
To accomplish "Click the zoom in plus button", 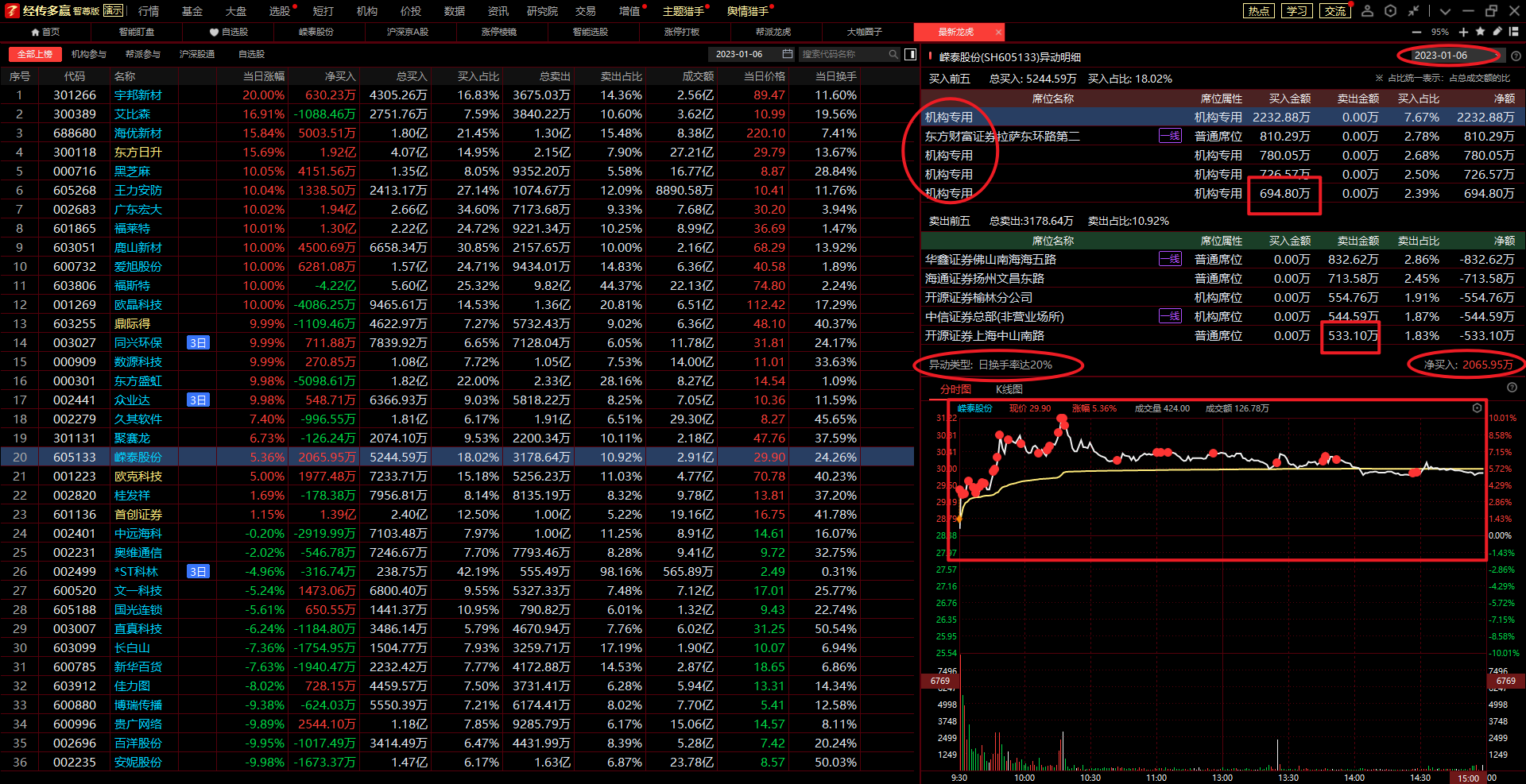I will [x=1463, y=32].
